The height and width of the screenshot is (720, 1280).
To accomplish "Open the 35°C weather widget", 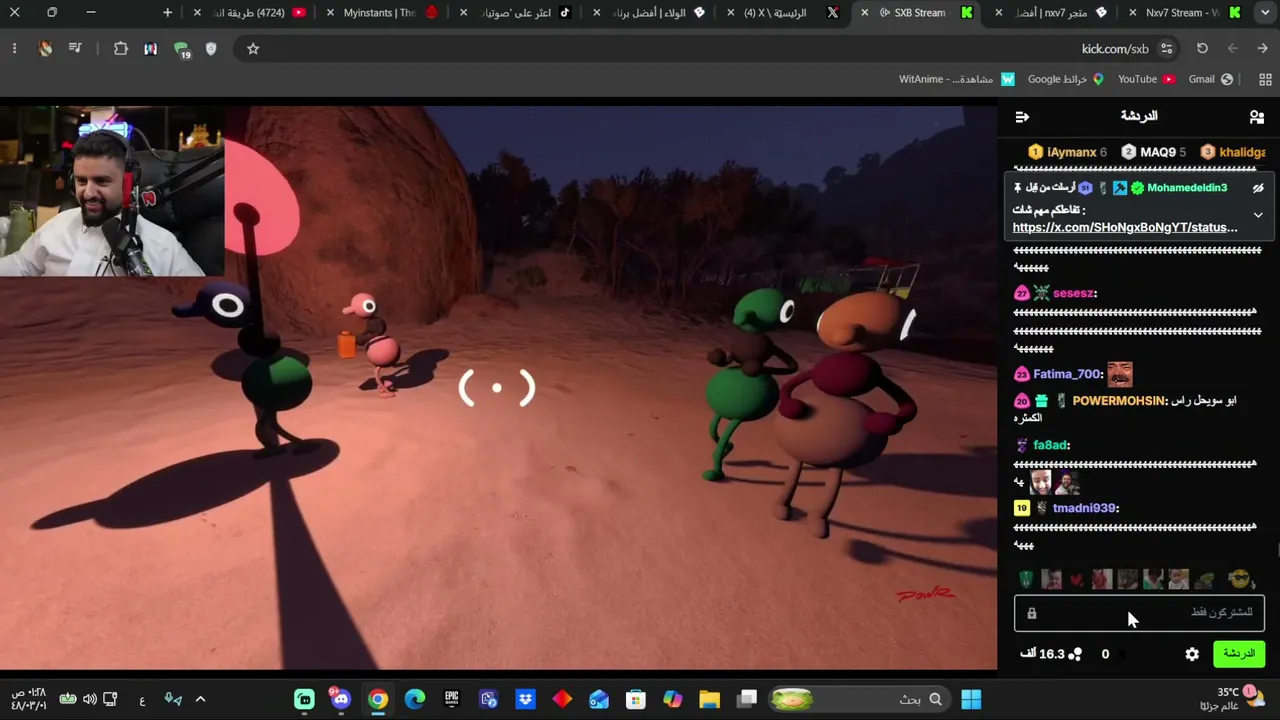I will (1233, 699).
